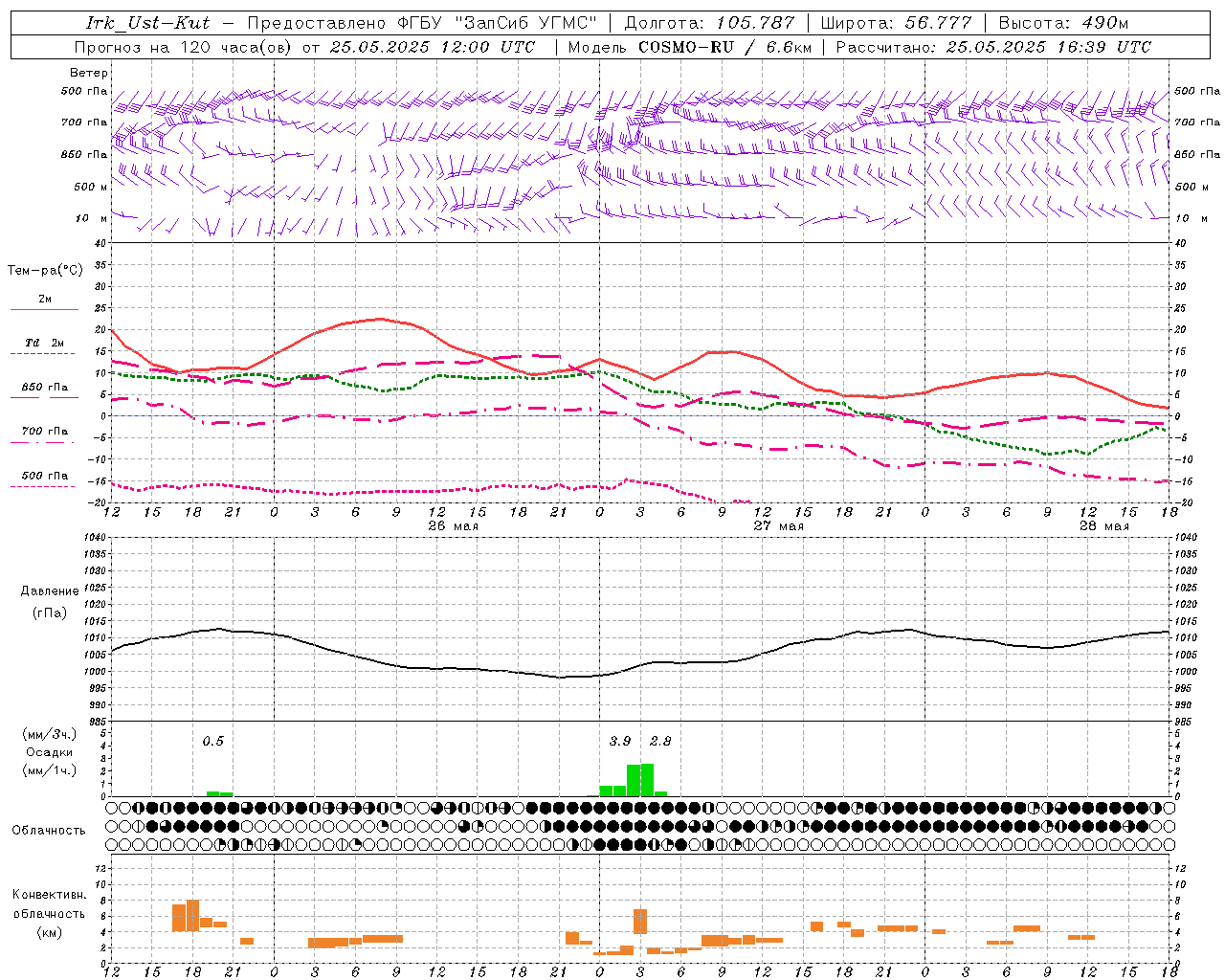This screenshot has width=1225, height=980.
Task: Click the precipitation total "3.9"
Action: pyautogui.click(x=620, y=741)
